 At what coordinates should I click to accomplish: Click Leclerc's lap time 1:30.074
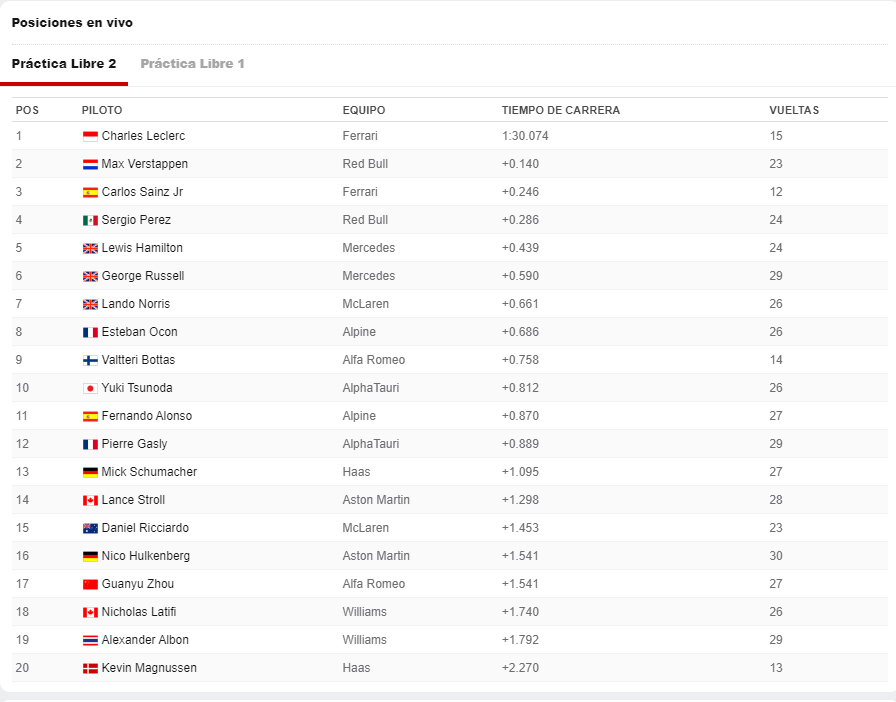[525, 136]
